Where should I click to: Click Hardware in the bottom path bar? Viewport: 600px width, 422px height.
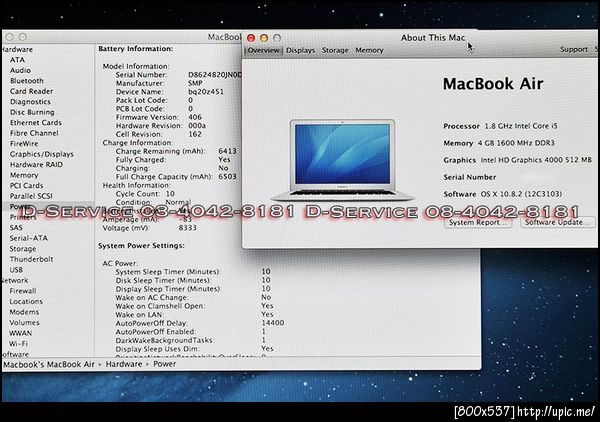tap(124, 364)
